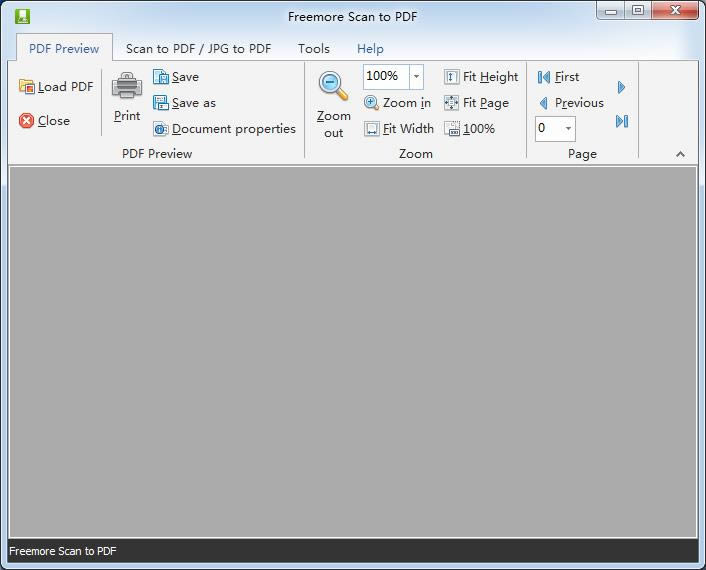Screen dimensions: 706x570
Task: Go to First page icon
Action: coord(543,77)
